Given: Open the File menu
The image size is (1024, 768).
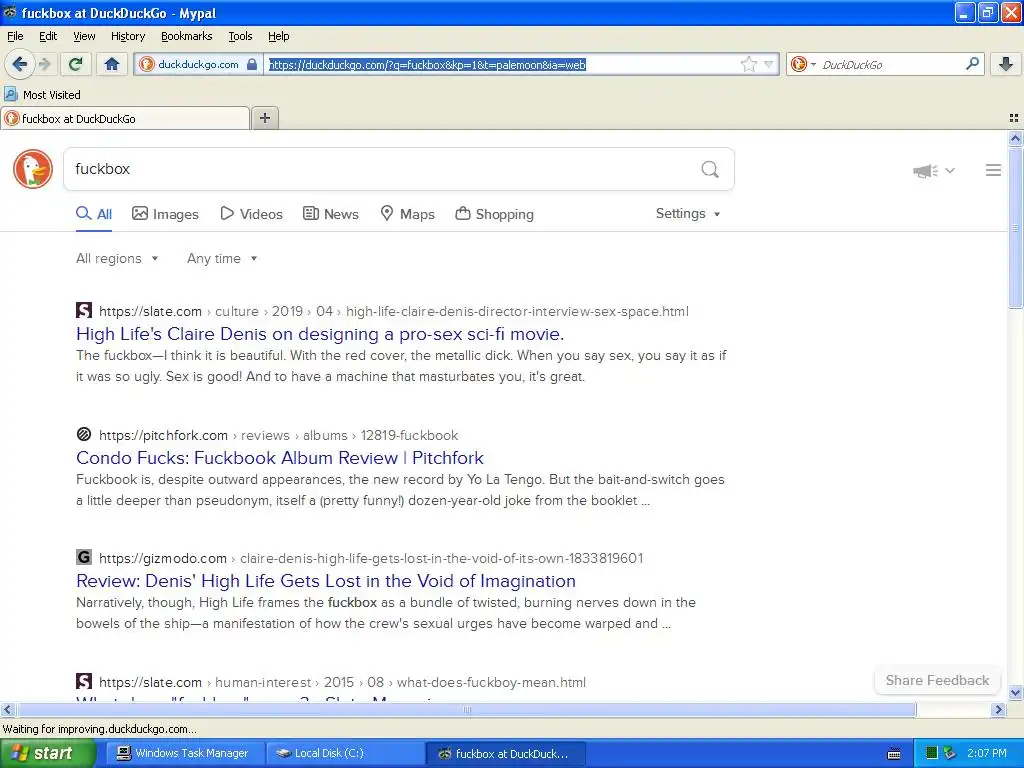Looking at the screenshot, I should [x=15, y=36].
